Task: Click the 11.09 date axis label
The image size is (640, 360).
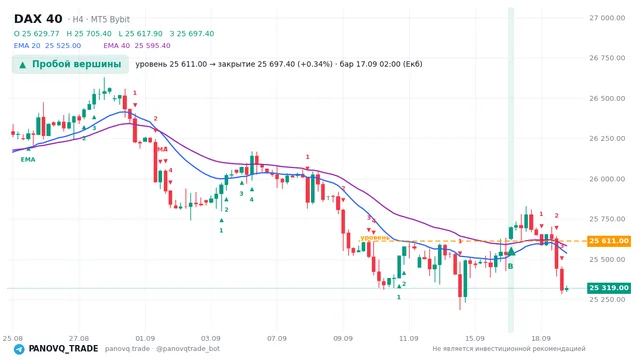Action: coord(409,338)
